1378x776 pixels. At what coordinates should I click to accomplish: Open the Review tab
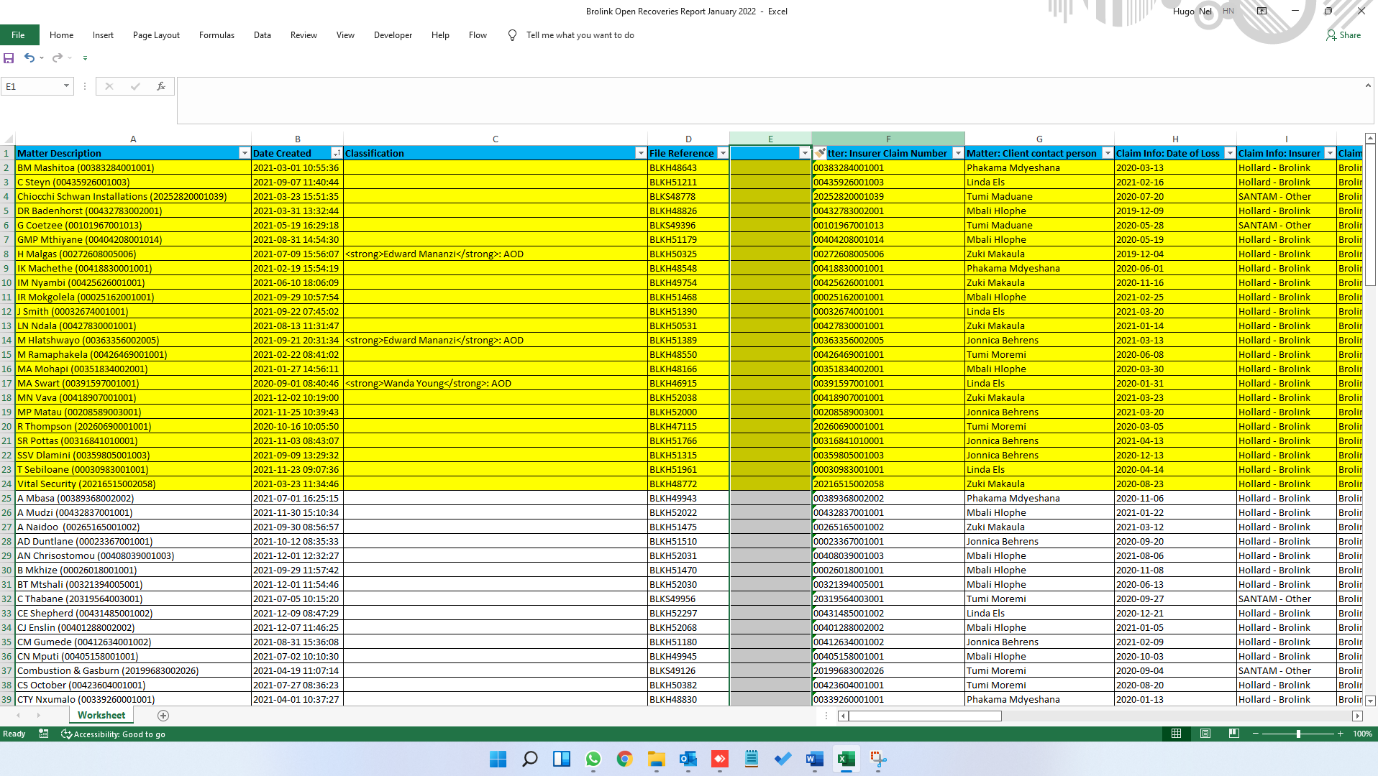[303, 35]
